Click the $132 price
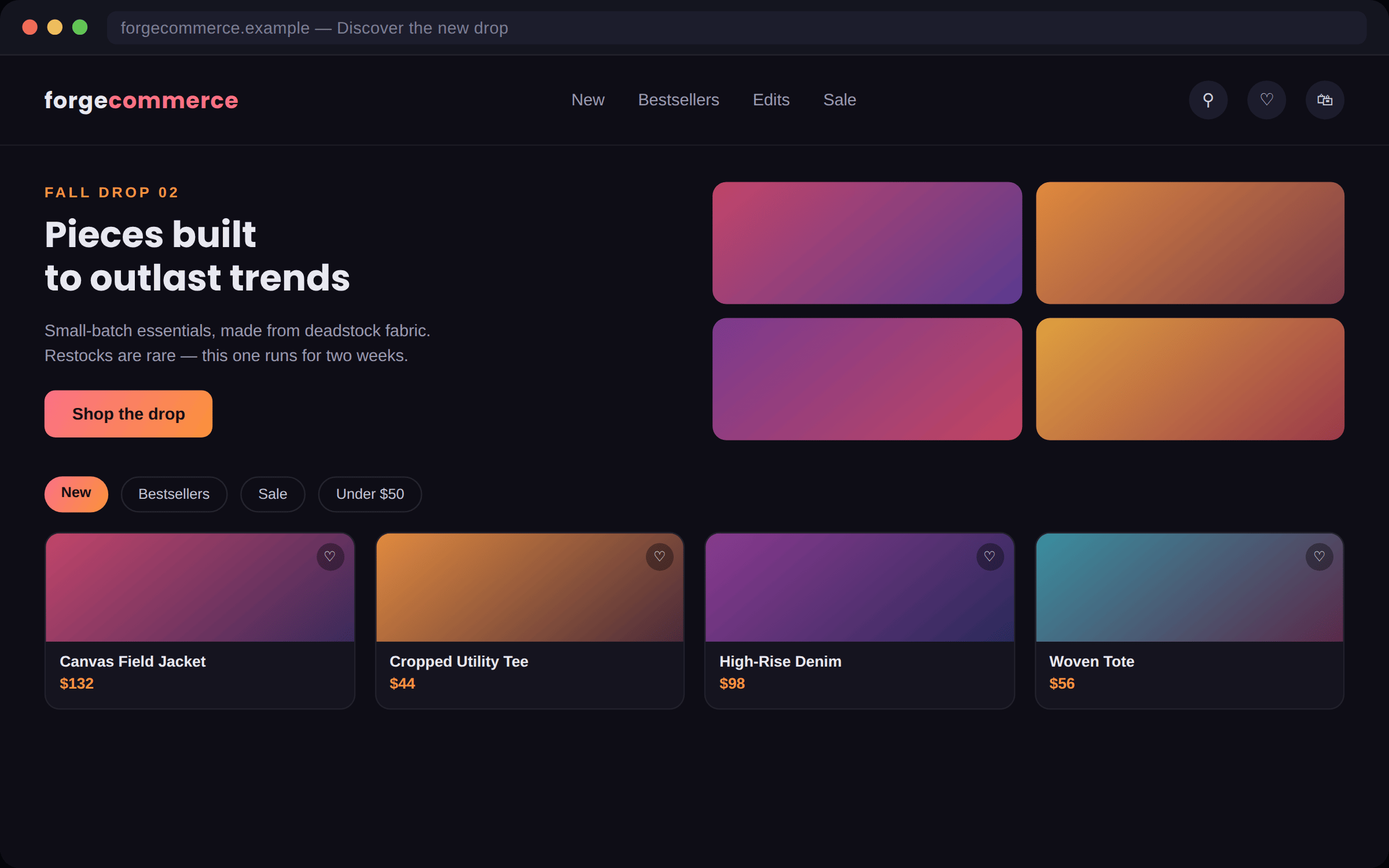1389x868 pixels. tap(76, 683)
